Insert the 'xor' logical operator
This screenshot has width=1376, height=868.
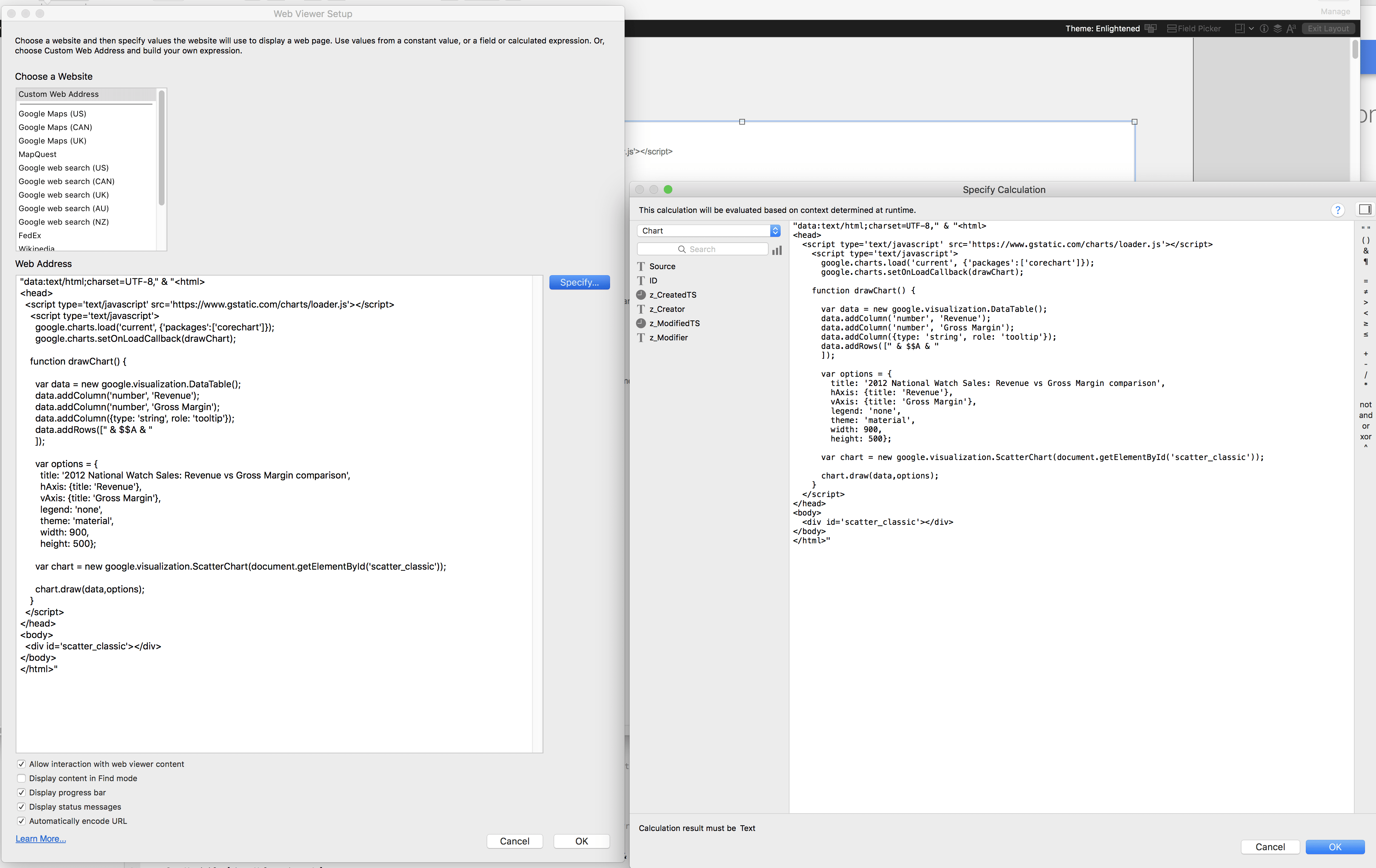(1365, 437)
